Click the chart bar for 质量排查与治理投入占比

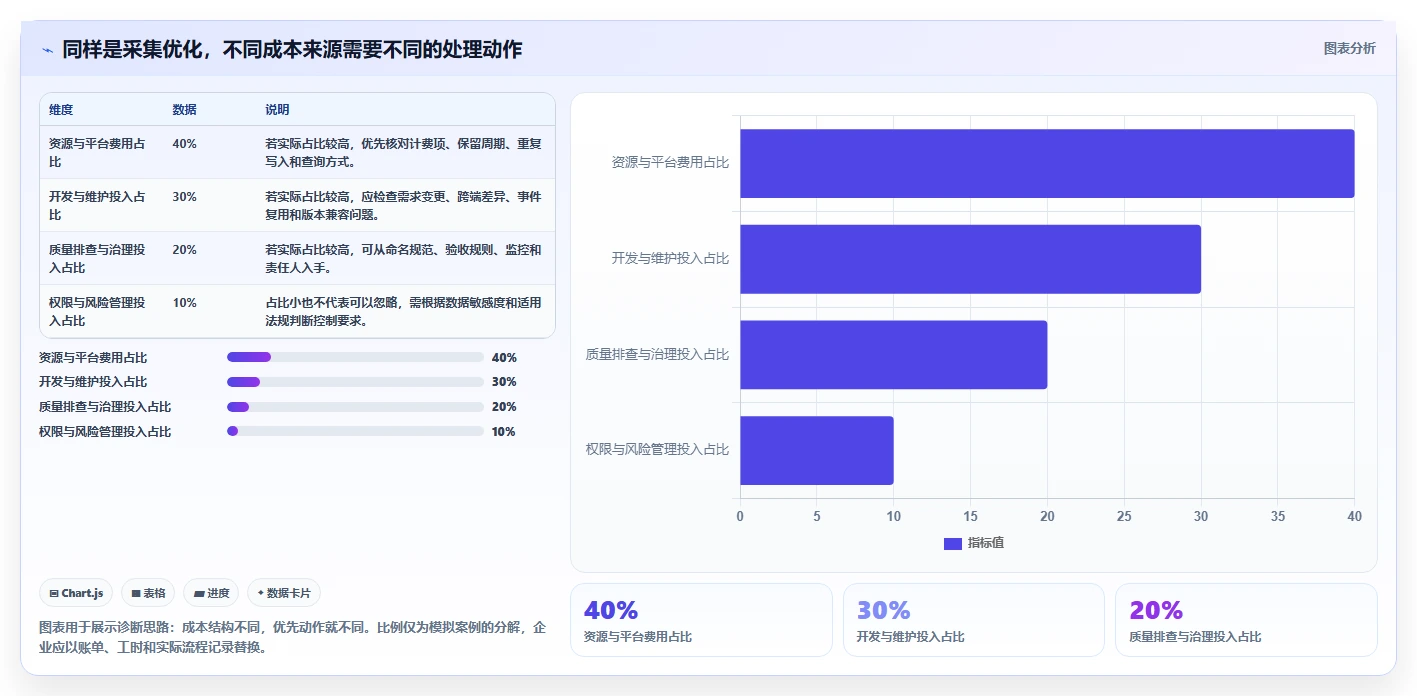tap(893, 354)
